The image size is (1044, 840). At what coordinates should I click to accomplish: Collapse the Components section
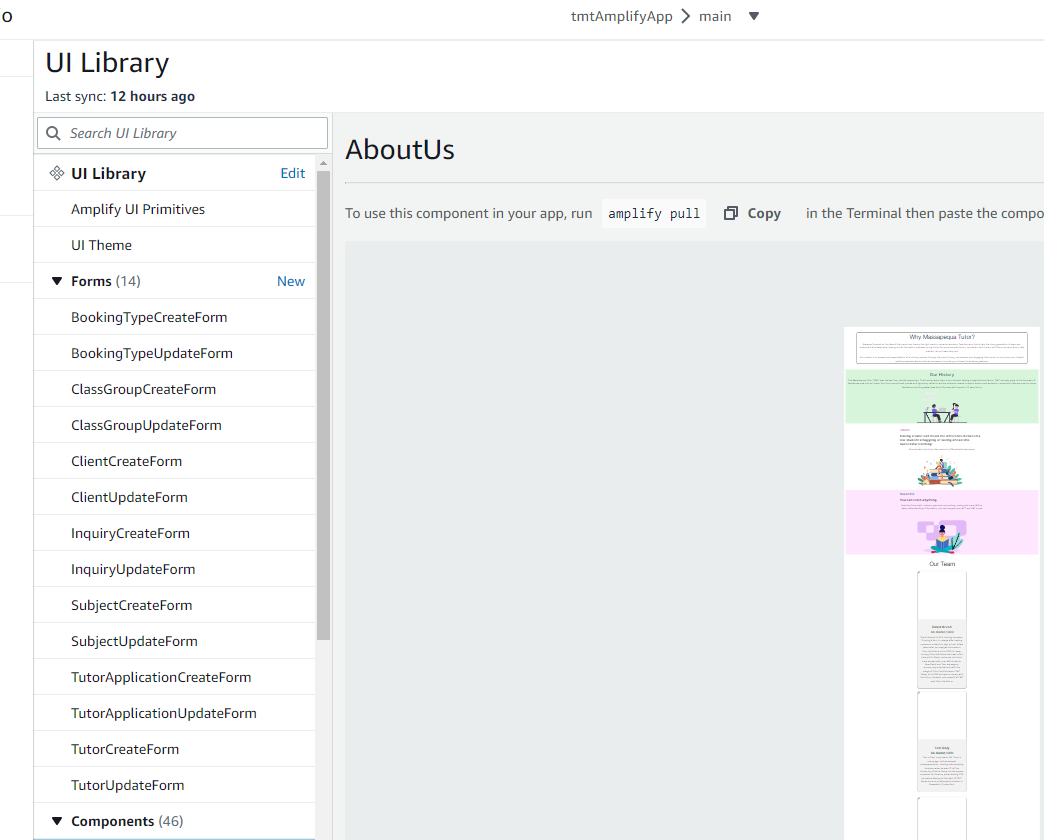57,820
